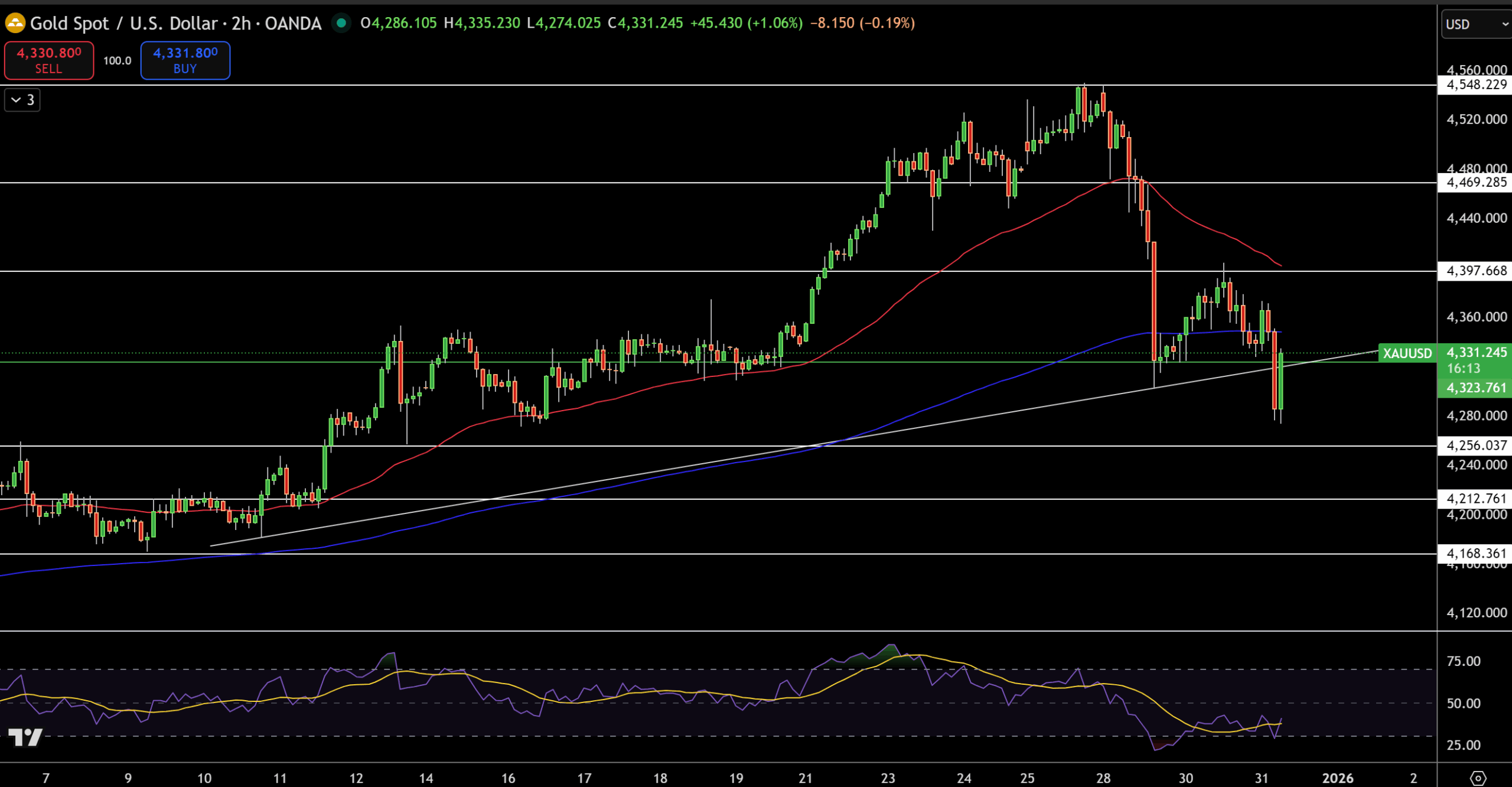This screenshot has height=787, width=1512.
Task: Click the 4,212.761 price line label
Action: point(1476,499)
